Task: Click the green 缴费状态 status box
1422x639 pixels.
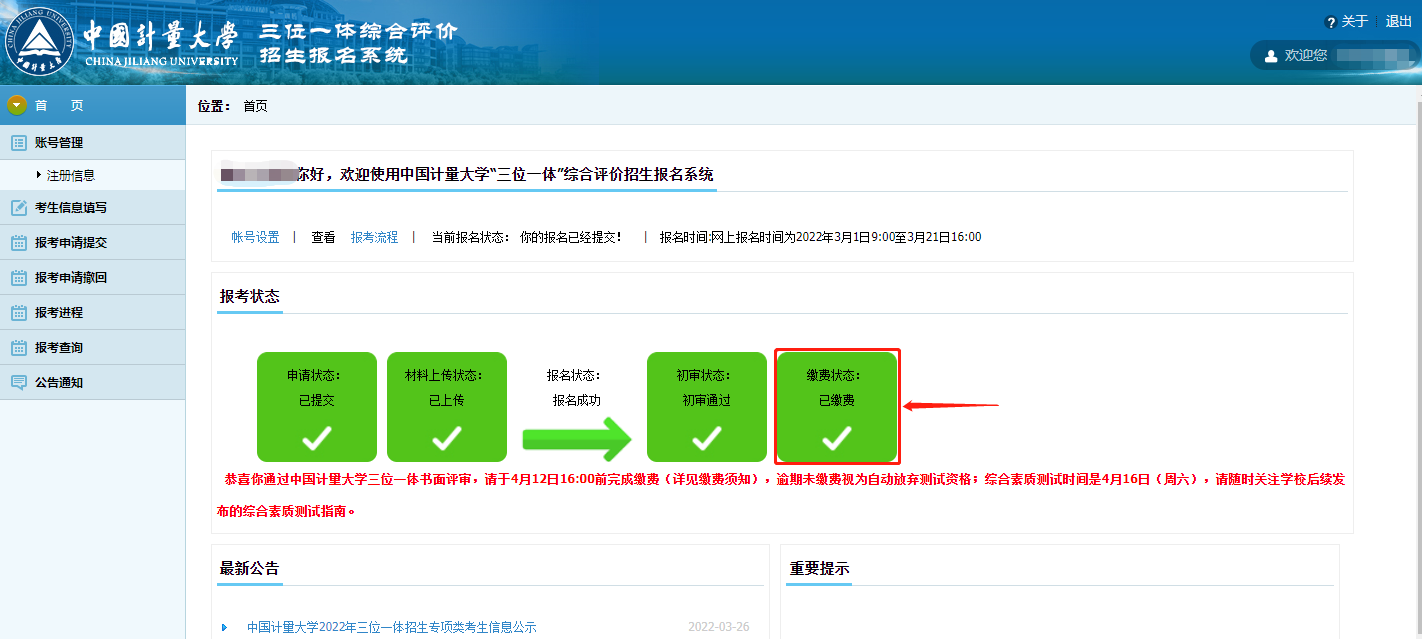Action: point(837,406)
